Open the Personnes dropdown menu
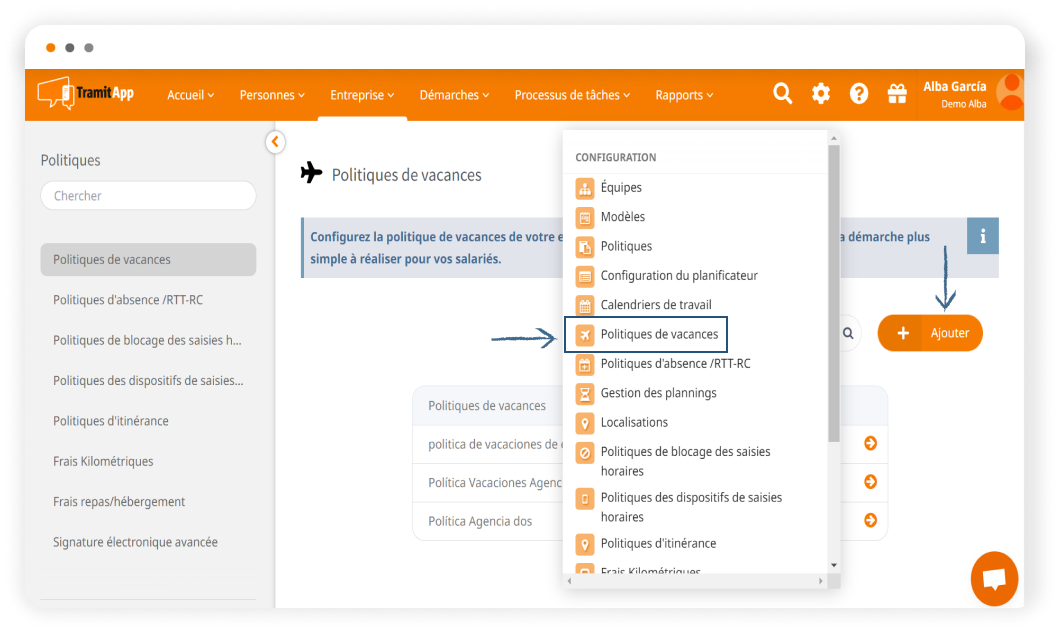 (x=272, y=95)
